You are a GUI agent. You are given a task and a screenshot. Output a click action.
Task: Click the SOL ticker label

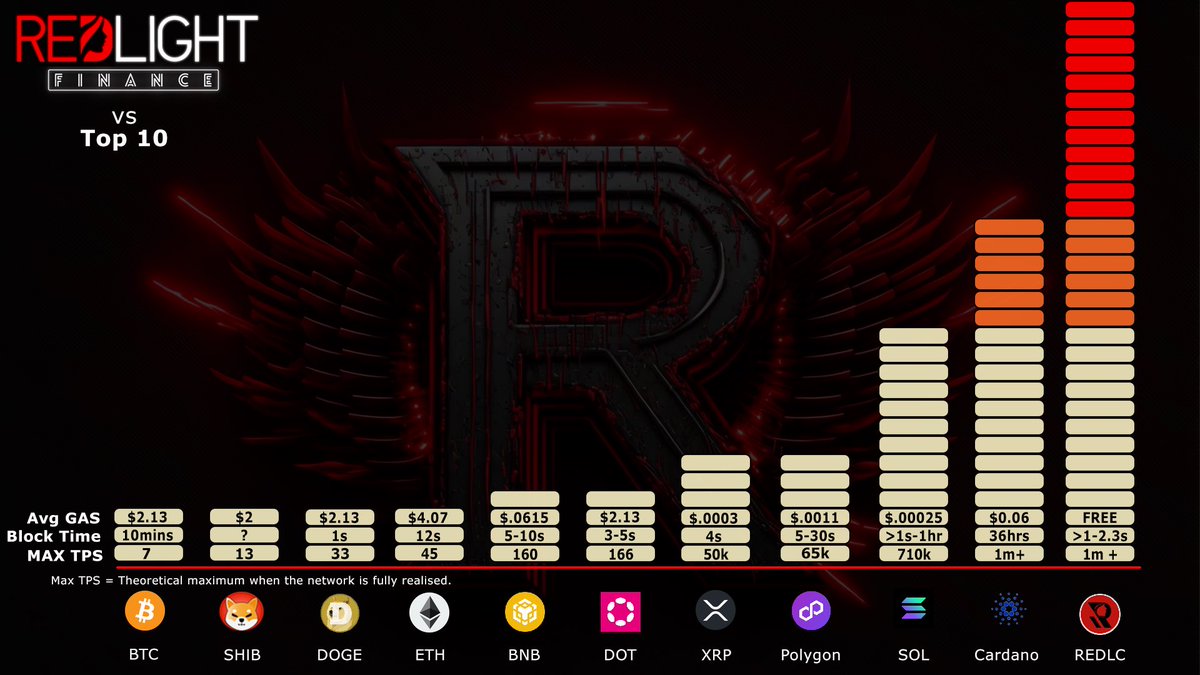pos(914,655)
